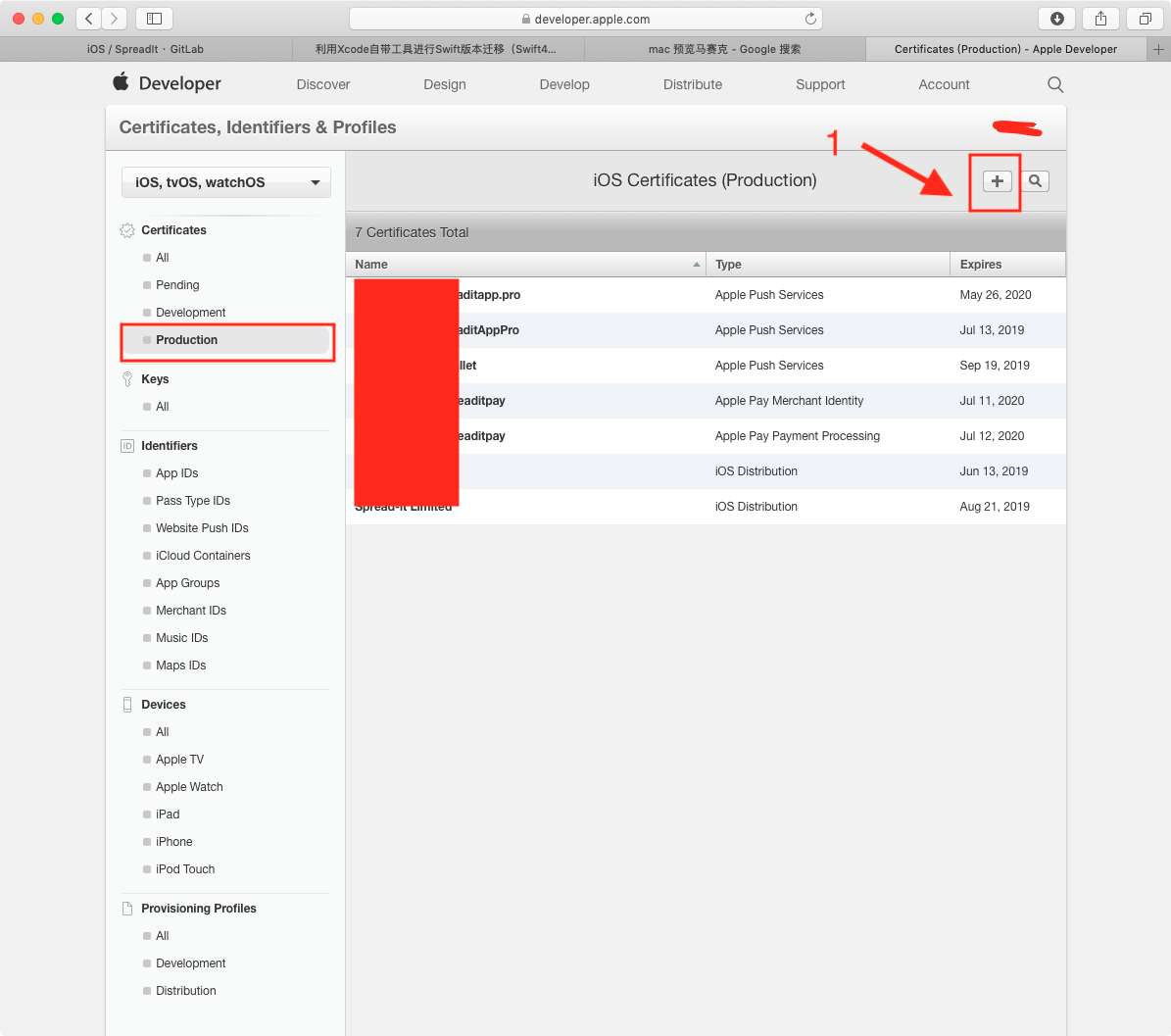Open site search in Developer navigation bar
This screenshot has width=1171, height=1036.
pos(1054,85)
